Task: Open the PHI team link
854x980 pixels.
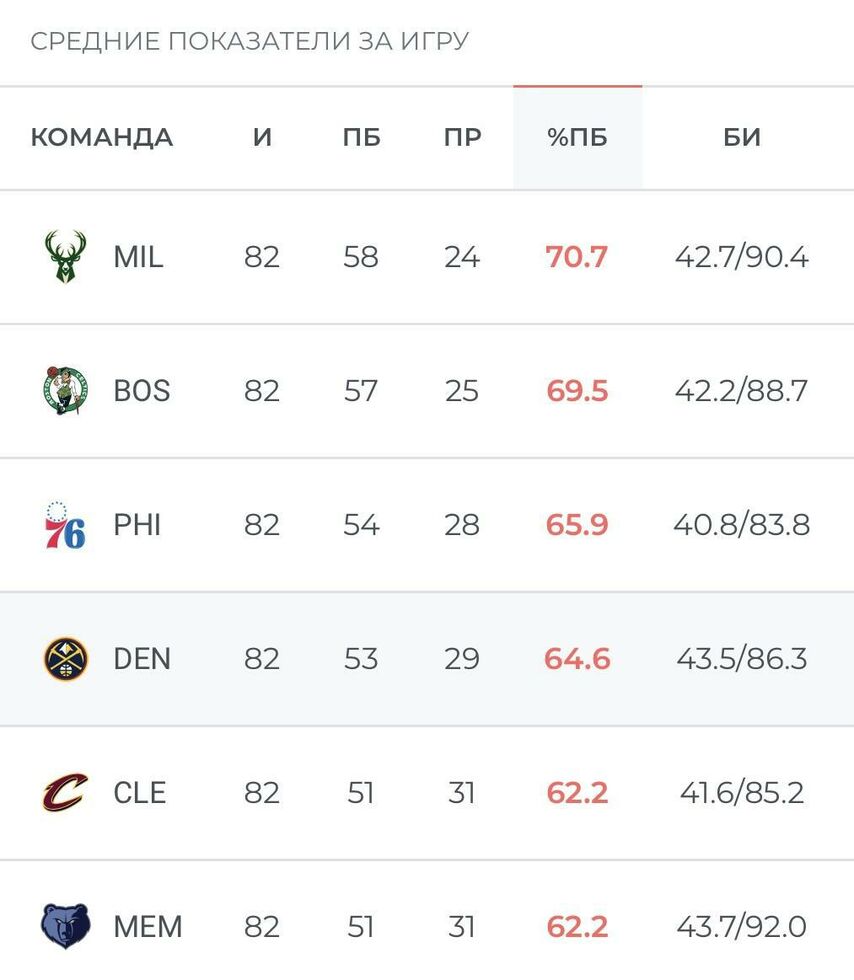Action: coord(137,525)
